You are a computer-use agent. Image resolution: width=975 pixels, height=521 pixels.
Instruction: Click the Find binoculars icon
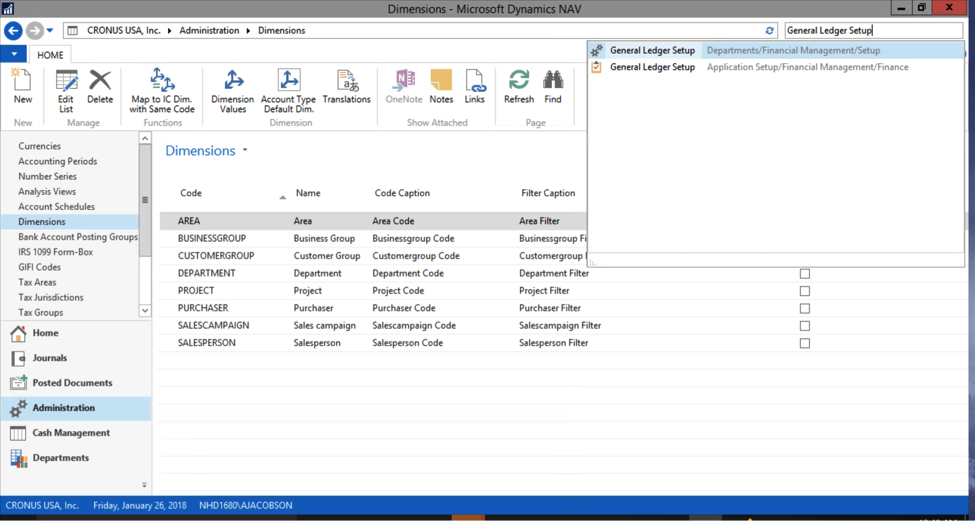tap(553, 86)
